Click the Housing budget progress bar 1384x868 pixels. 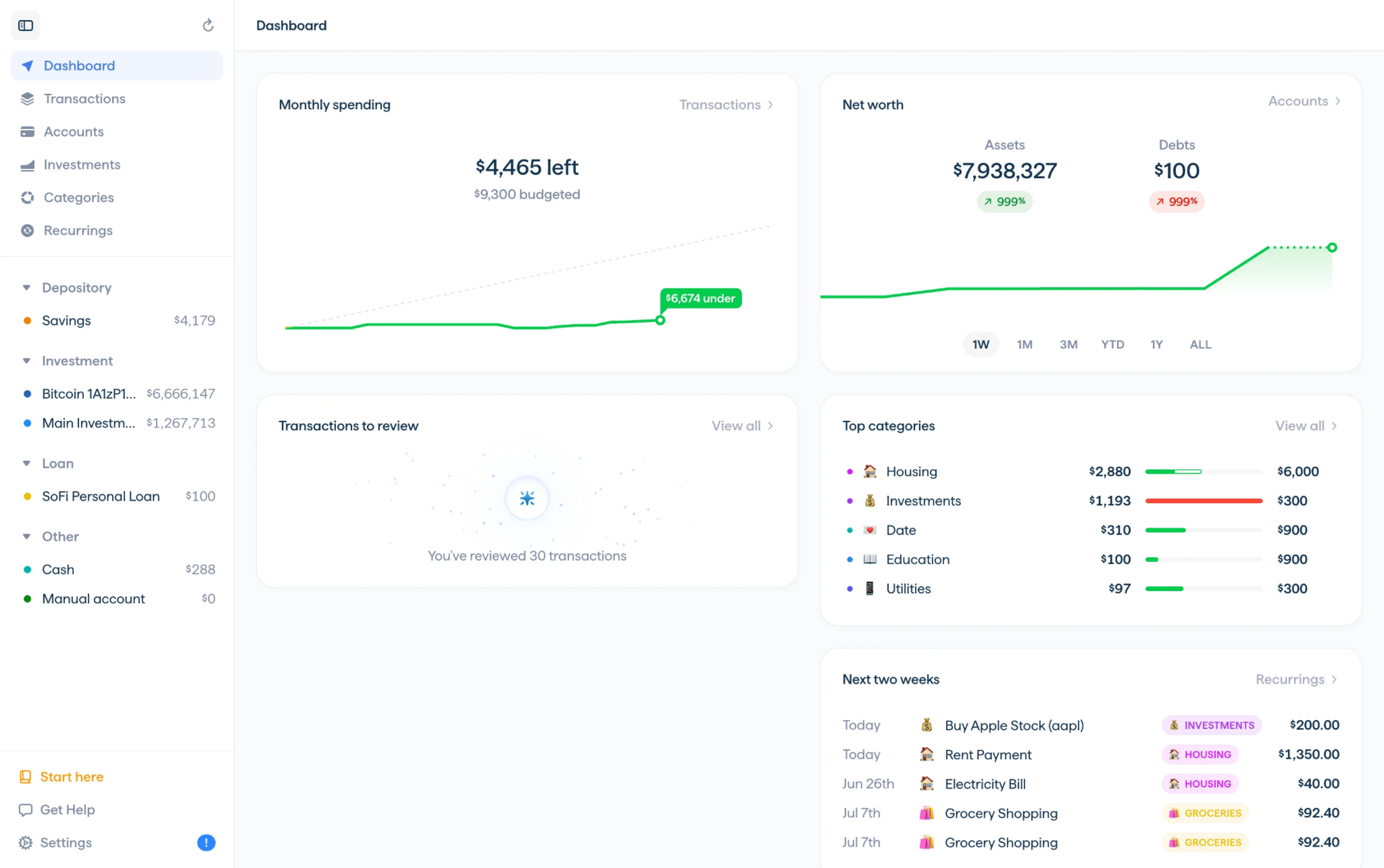[x=1203, y=471]
